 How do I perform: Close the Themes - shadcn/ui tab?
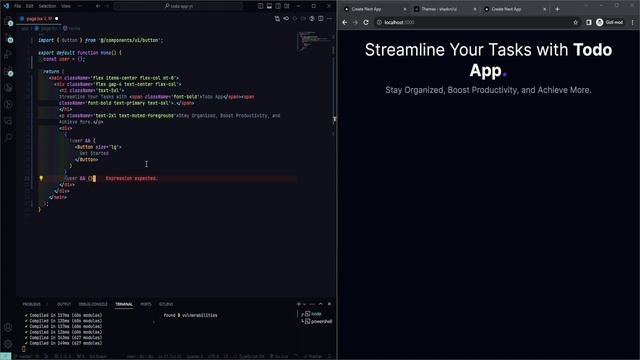pyautogui.click(x=475, y=9)
